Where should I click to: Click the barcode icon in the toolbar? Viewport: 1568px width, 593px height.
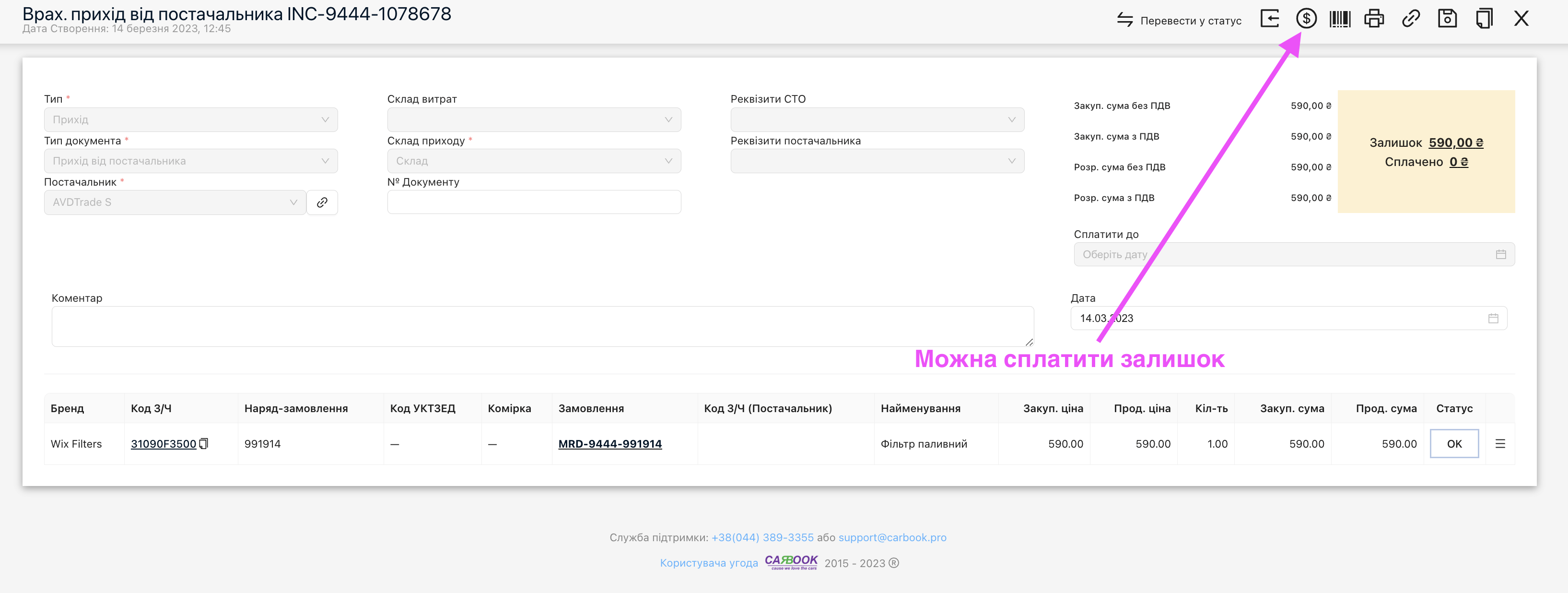(1340, 19)
